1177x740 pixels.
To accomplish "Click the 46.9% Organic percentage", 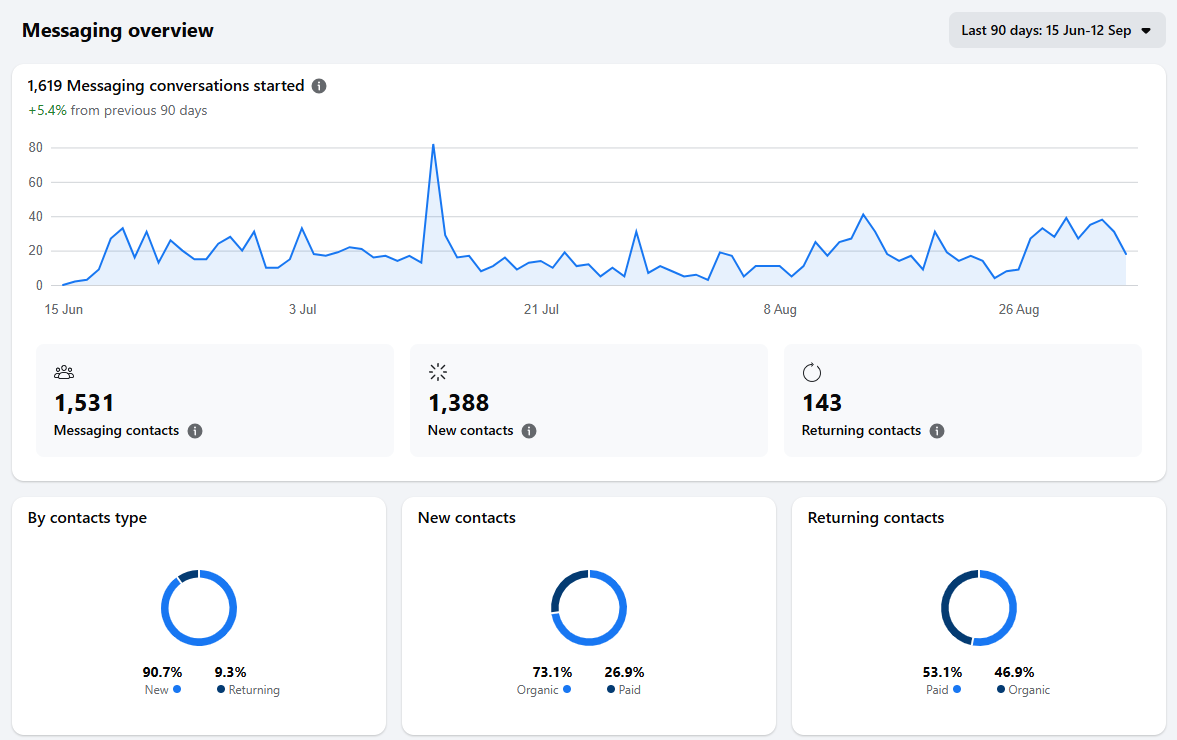I will click(x=1014, y=672).
